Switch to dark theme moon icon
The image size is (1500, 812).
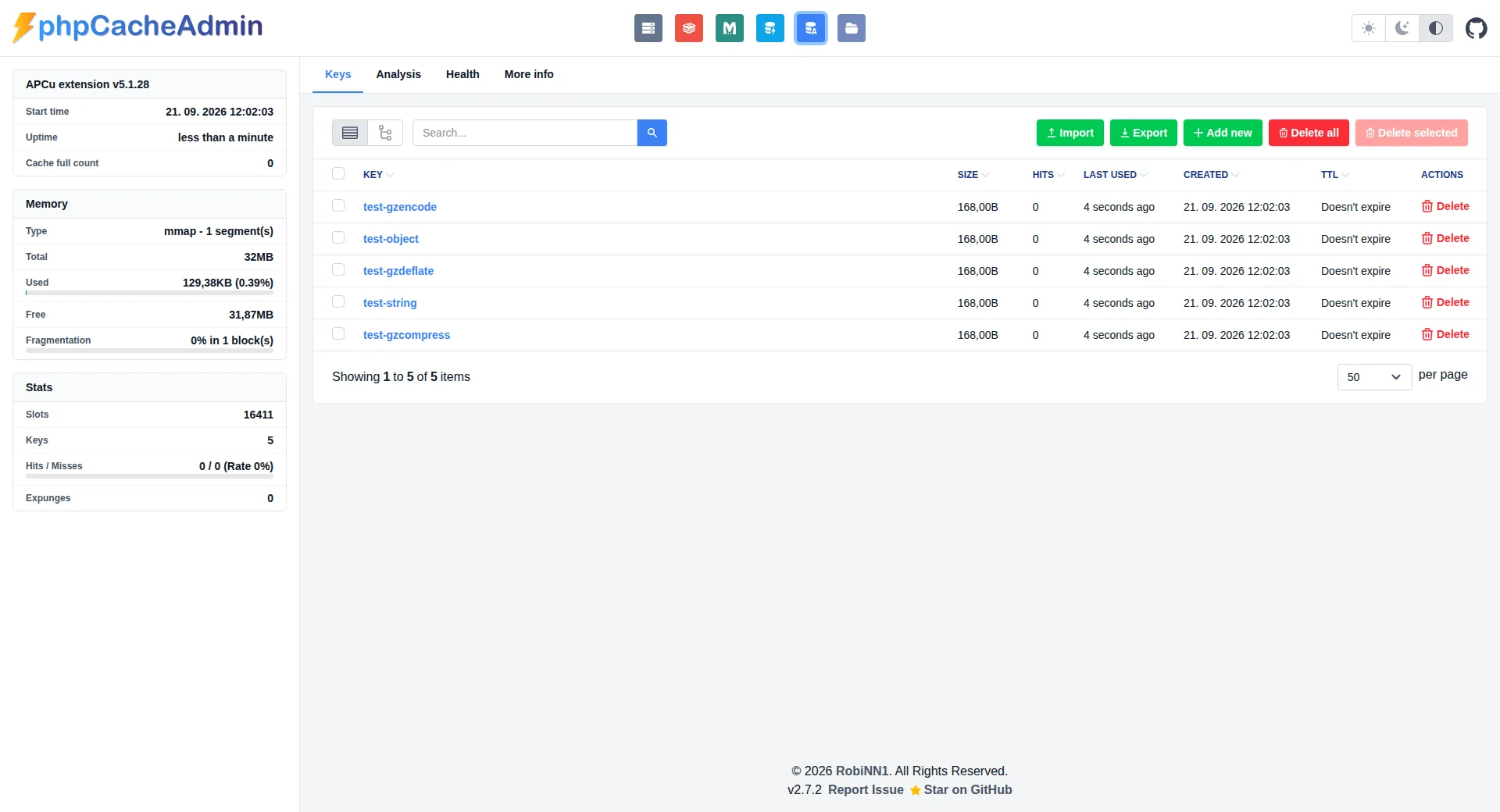(1402, 28)
